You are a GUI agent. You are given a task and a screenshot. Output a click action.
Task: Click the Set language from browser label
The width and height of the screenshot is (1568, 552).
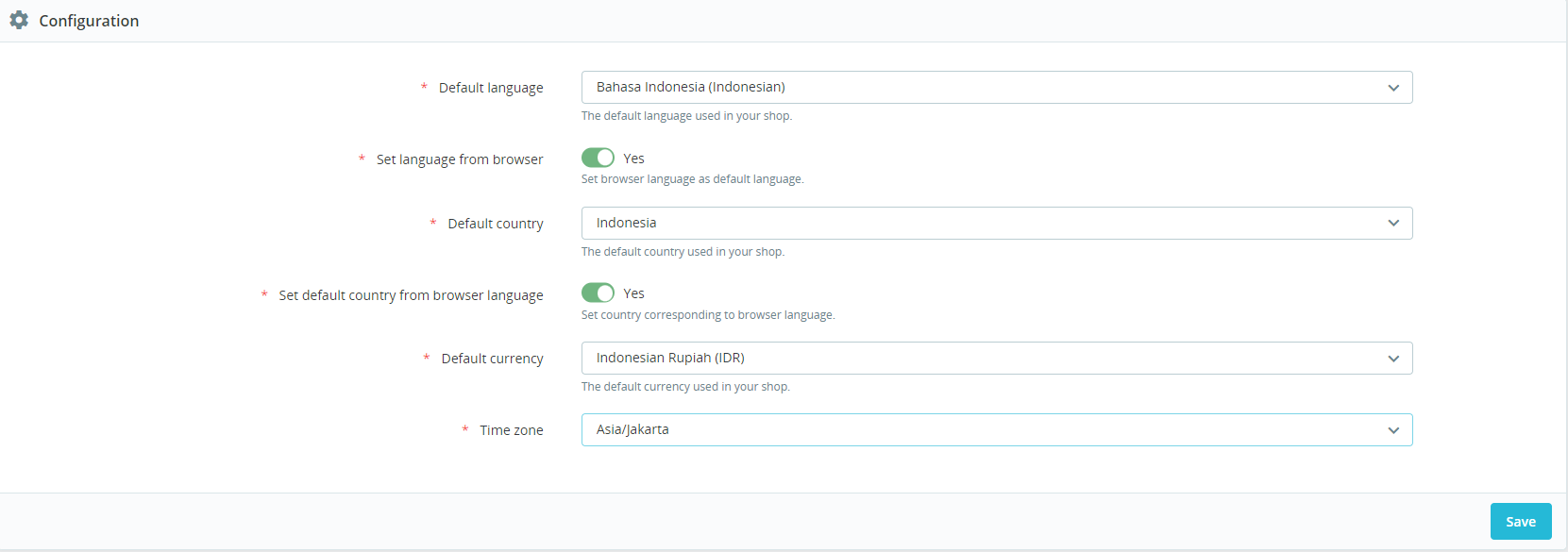coord(459,159)
